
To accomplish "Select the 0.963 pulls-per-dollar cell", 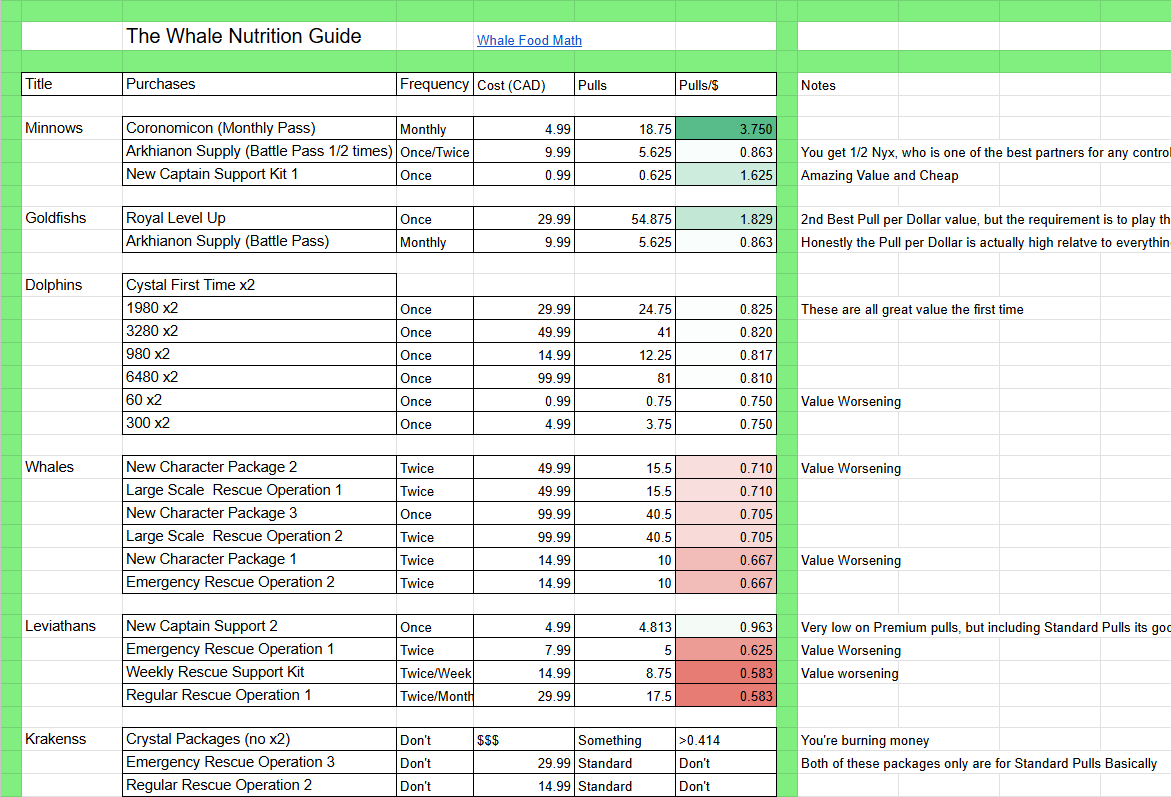I will point(726,627).
